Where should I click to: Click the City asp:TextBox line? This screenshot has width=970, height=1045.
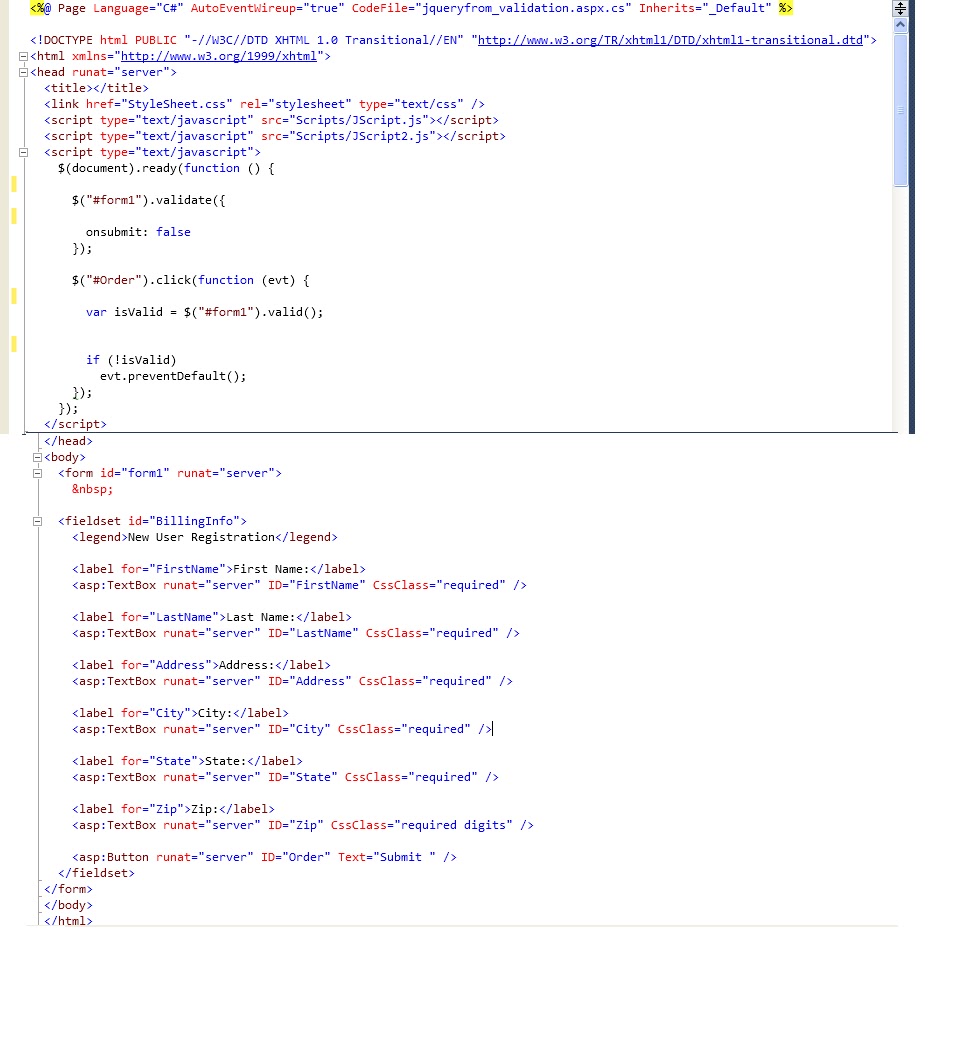coord(282,729)
